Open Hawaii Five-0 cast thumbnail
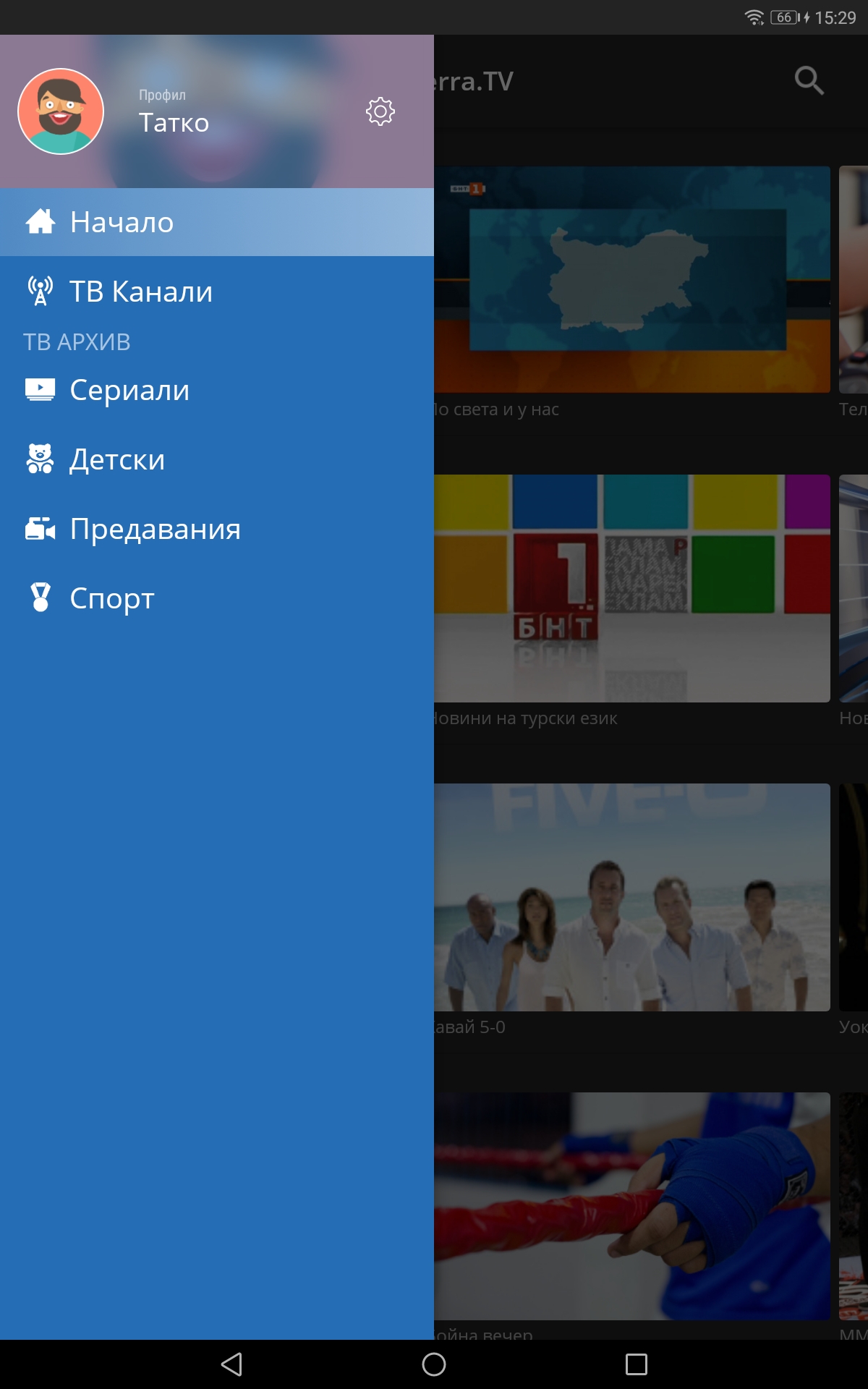 [632, 897]
